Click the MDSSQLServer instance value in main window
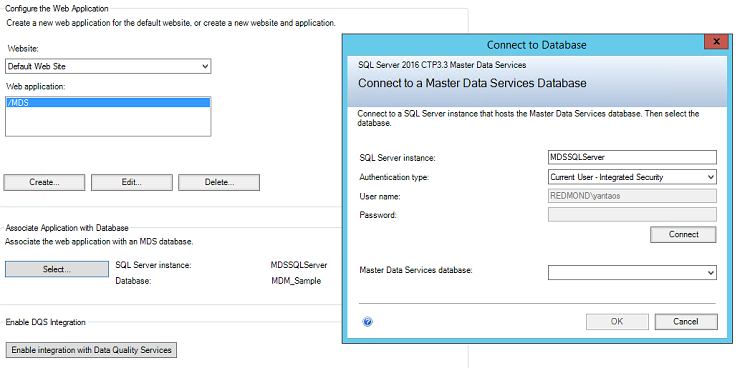750x368 pixels. [299, 265]
